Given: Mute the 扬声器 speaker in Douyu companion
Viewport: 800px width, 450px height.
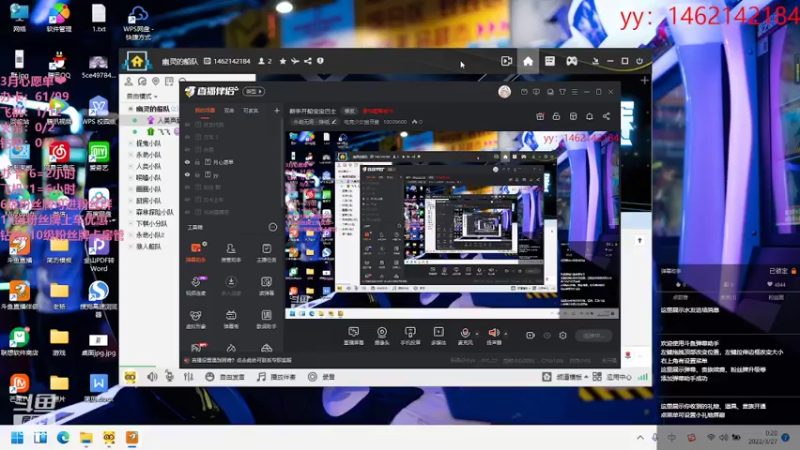Looking at the screenshot, I should tap(493, 336).
